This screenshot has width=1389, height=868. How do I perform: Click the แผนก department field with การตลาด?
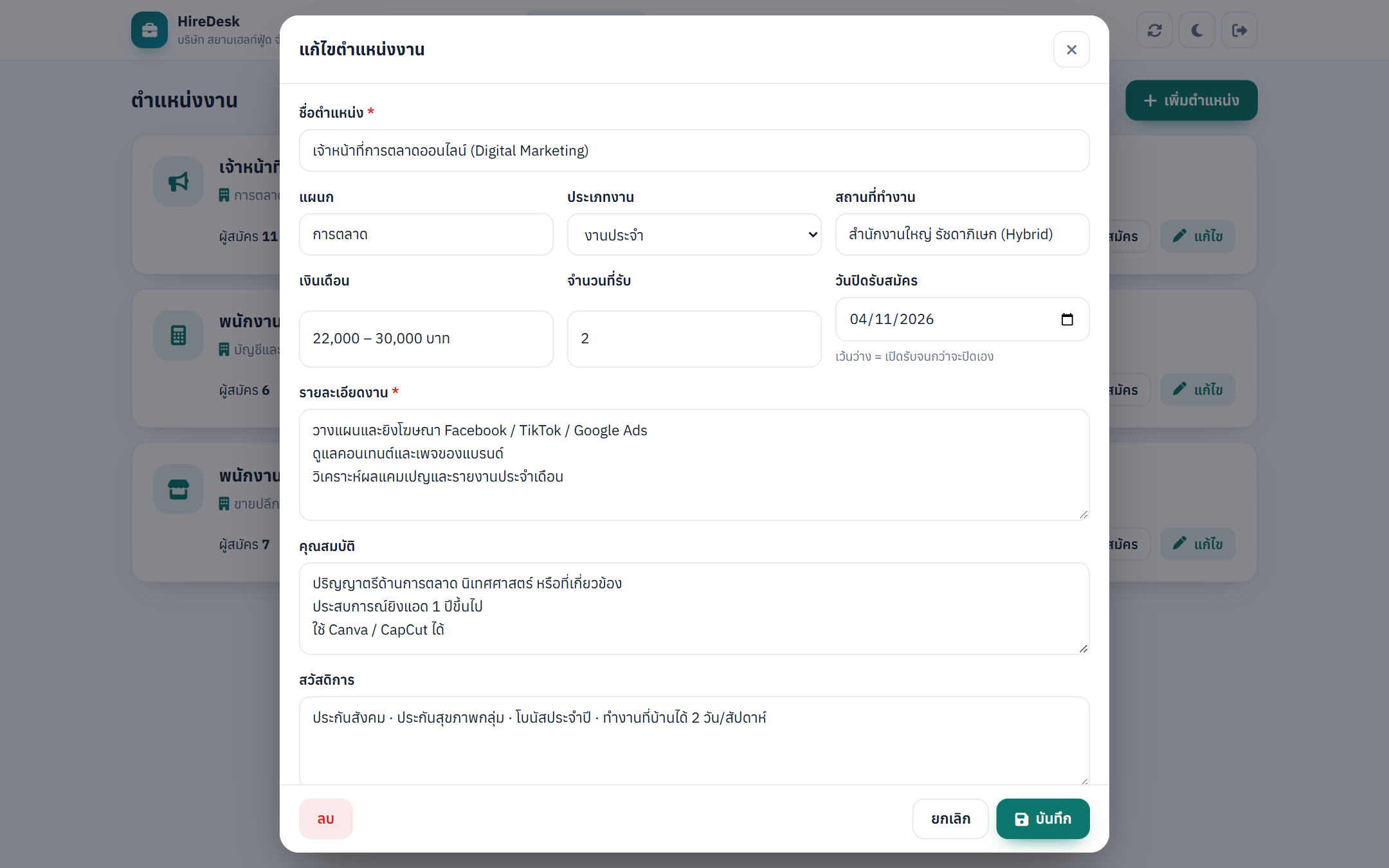426,235
